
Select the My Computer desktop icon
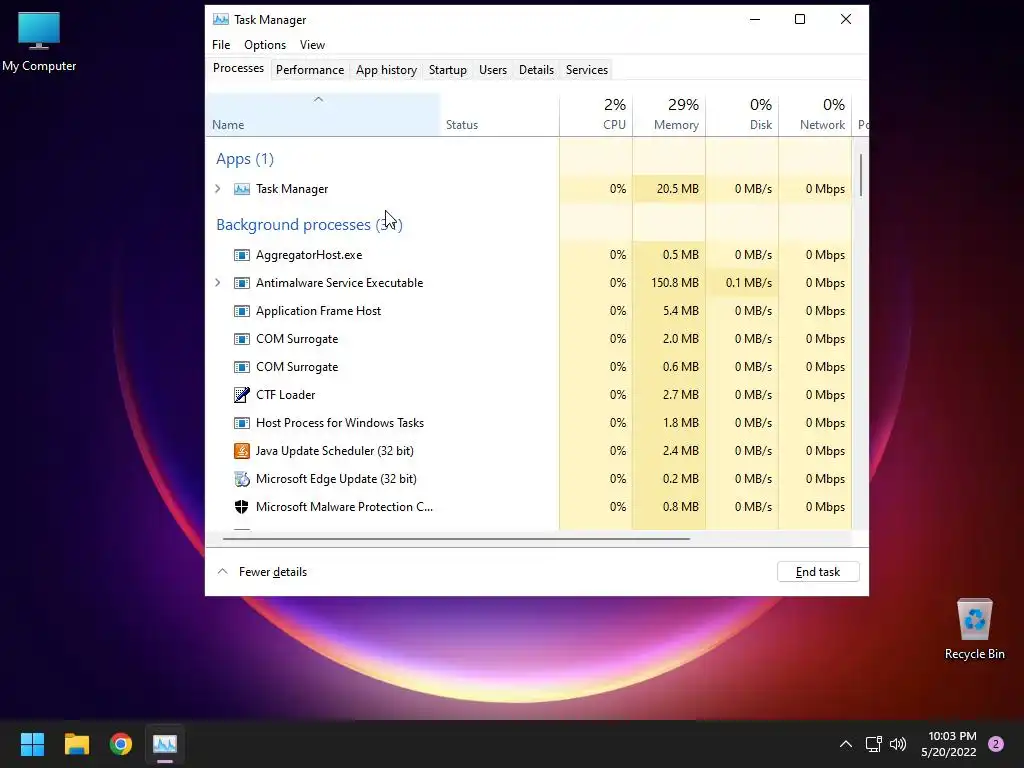39,42
